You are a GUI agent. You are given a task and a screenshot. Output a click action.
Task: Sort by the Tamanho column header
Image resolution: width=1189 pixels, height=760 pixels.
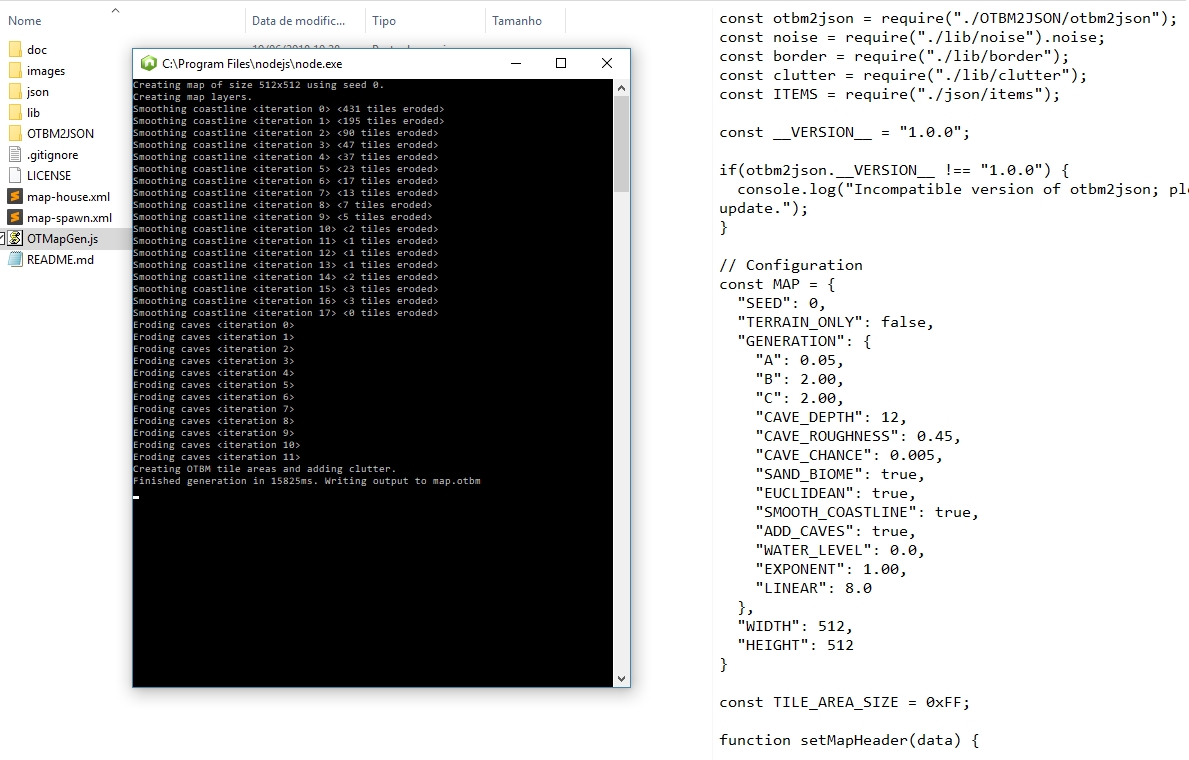point(517,21)
